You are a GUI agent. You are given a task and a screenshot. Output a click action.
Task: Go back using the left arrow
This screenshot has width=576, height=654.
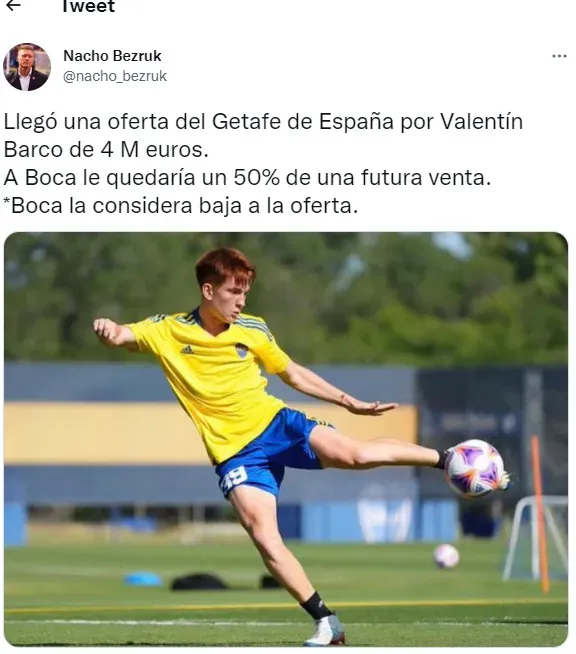(x=13, y=5)
